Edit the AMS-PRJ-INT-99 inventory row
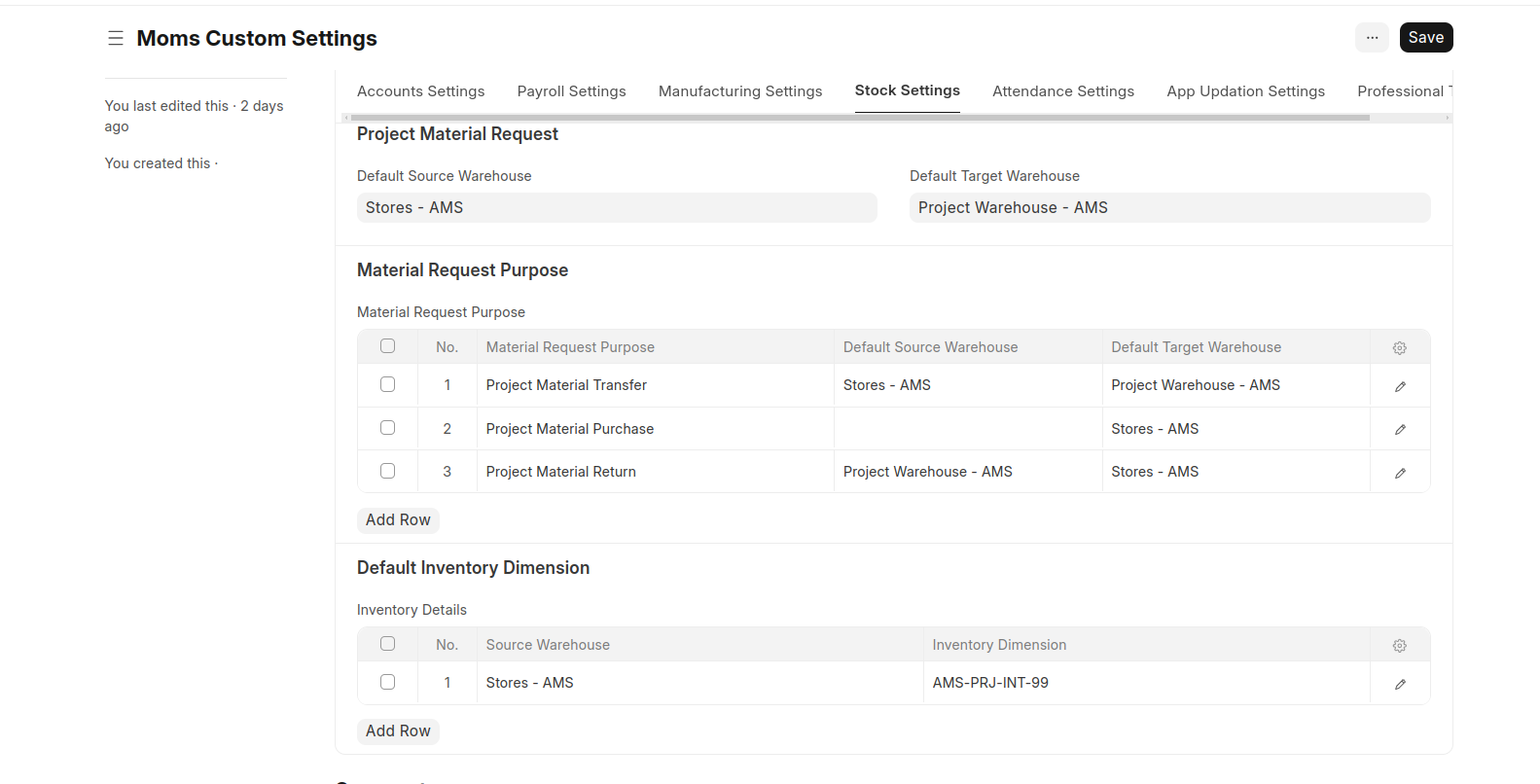This screenshot has height=784, width=1540. [x=1399, y=684]
